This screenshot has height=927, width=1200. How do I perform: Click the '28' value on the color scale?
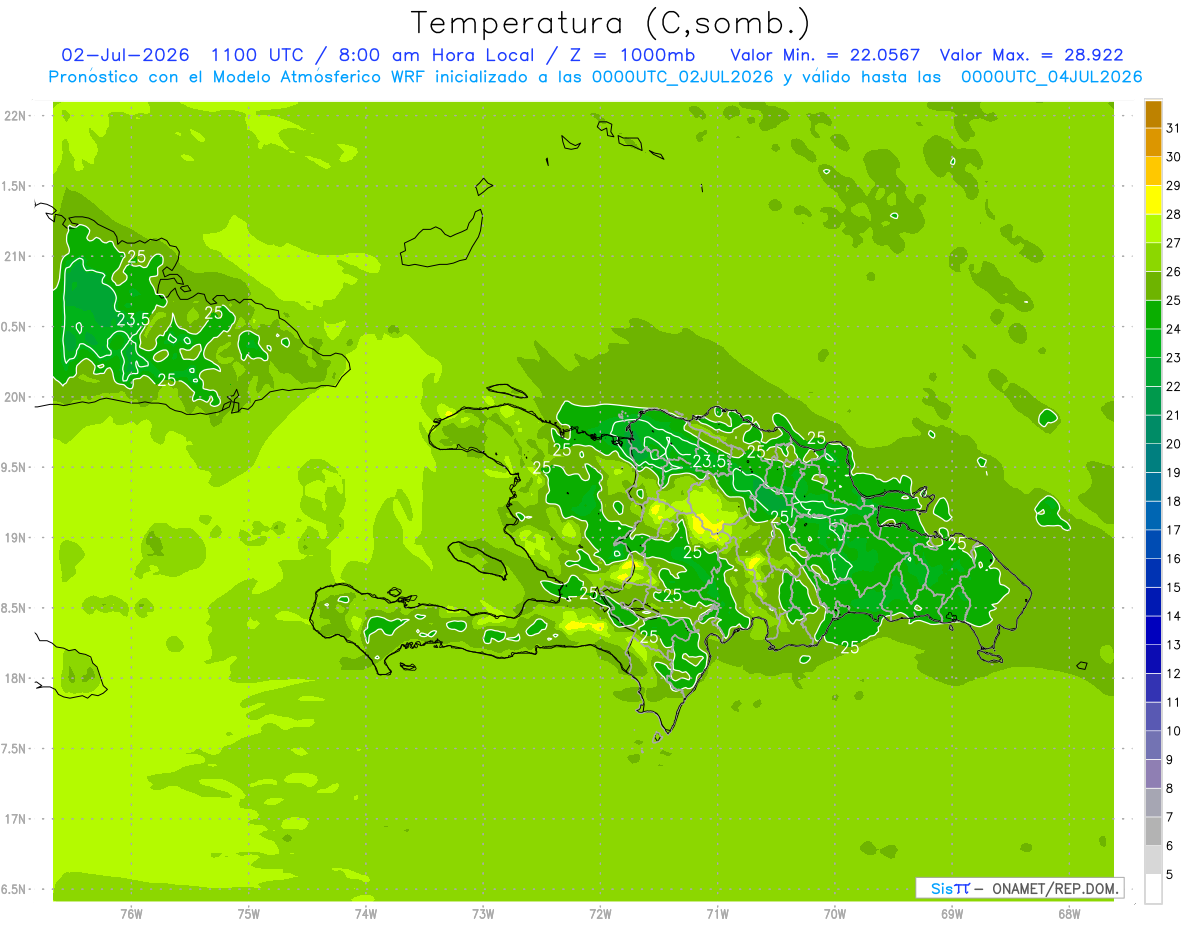pyautogui.click(x=1174, y=214)
